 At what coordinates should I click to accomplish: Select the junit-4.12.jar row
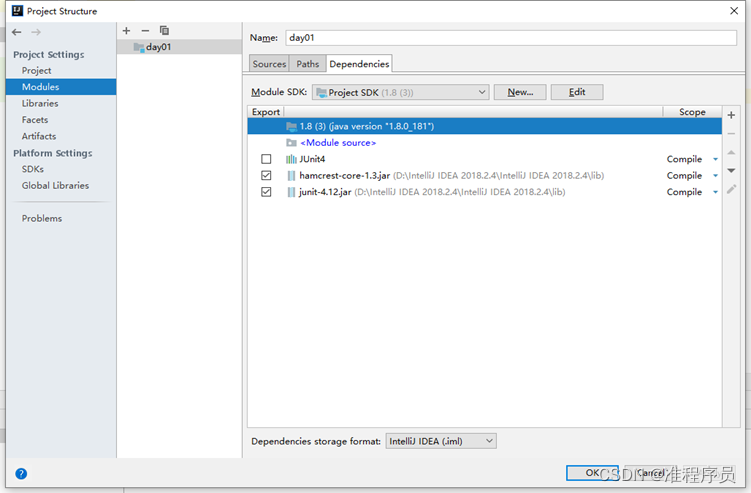click(484, 192)
